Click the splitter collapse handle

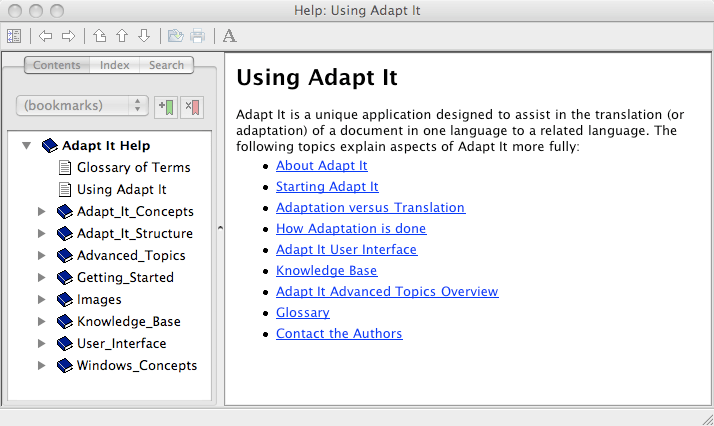click(220, 228)
